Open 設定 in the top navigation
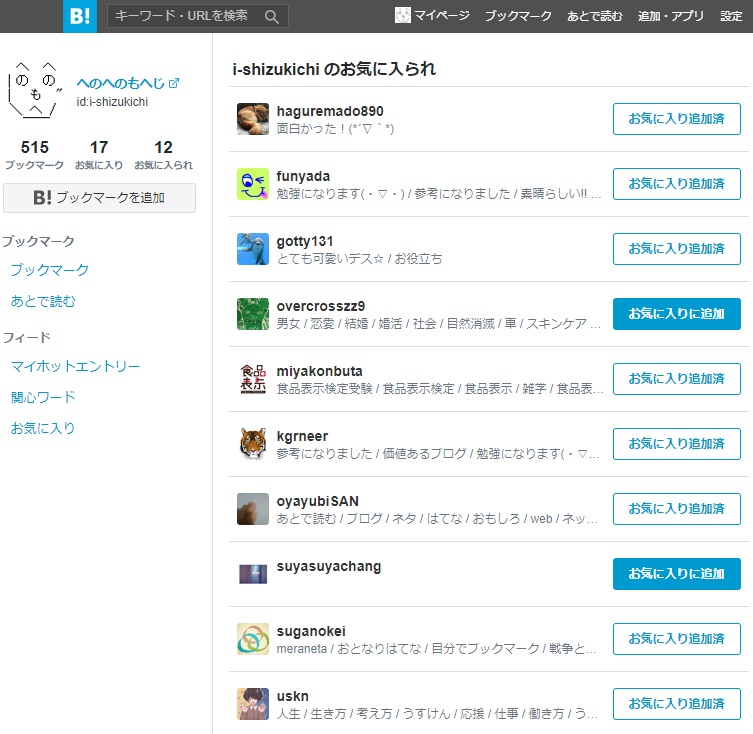Screen dimensions: 753x734 731,16
